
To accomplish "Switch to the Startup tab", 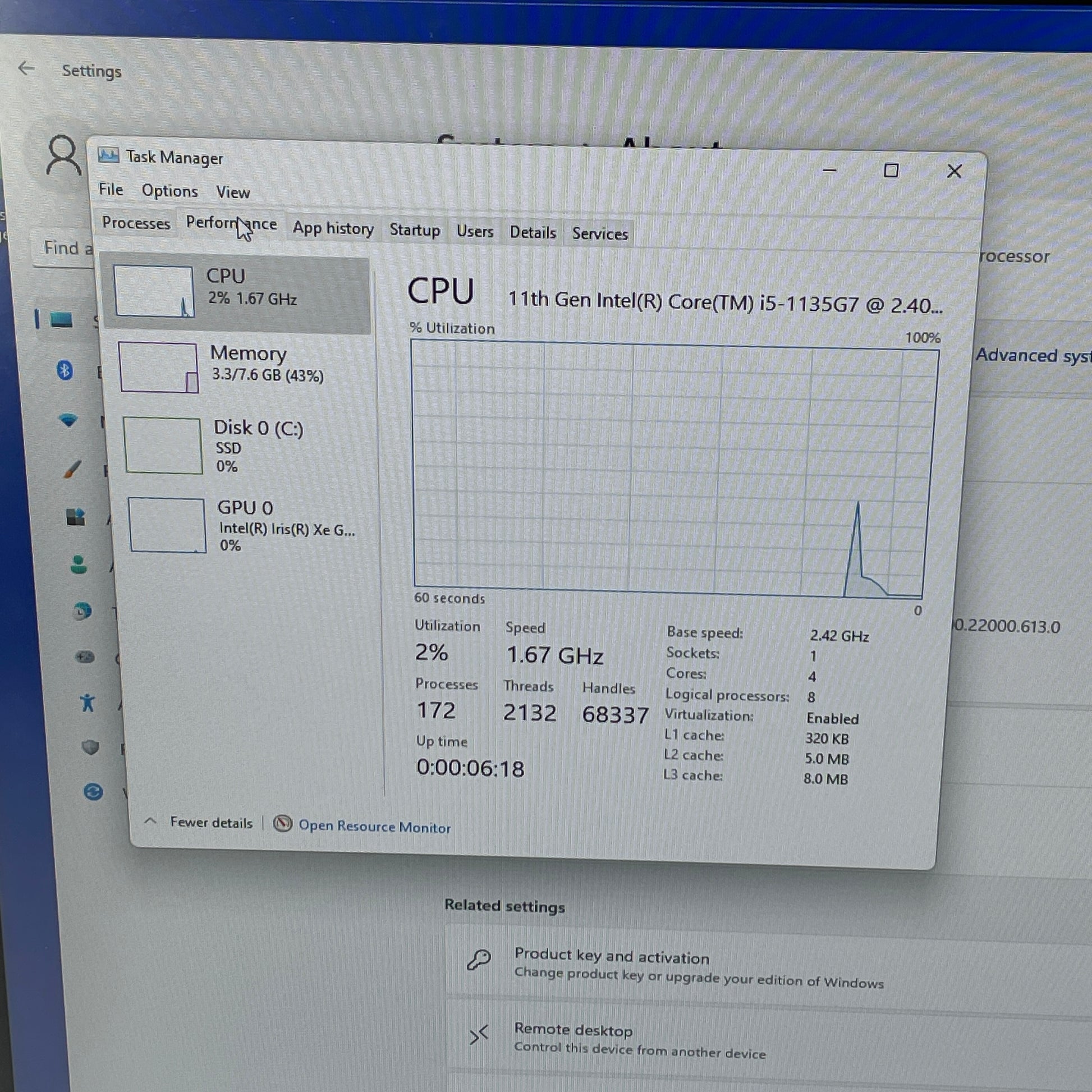I will [414, 230].
